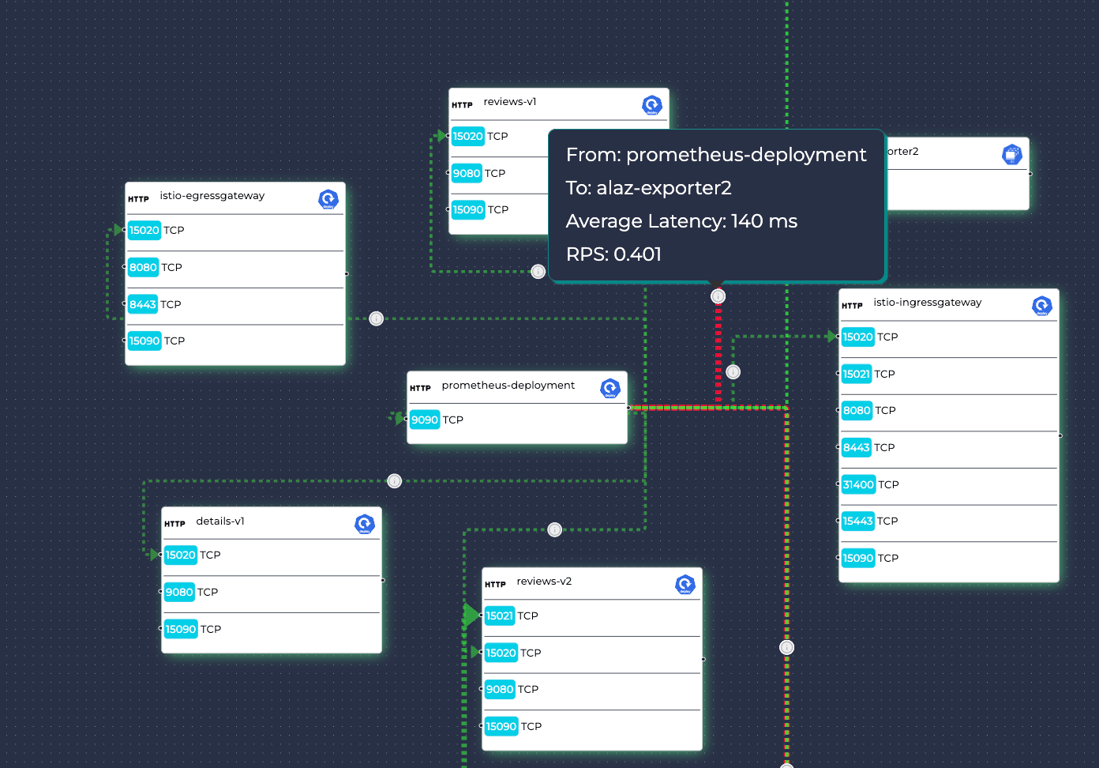
Task: Select the deployment icon on reviews-v2
Action: pyautogui.click(x=685, y=584)
